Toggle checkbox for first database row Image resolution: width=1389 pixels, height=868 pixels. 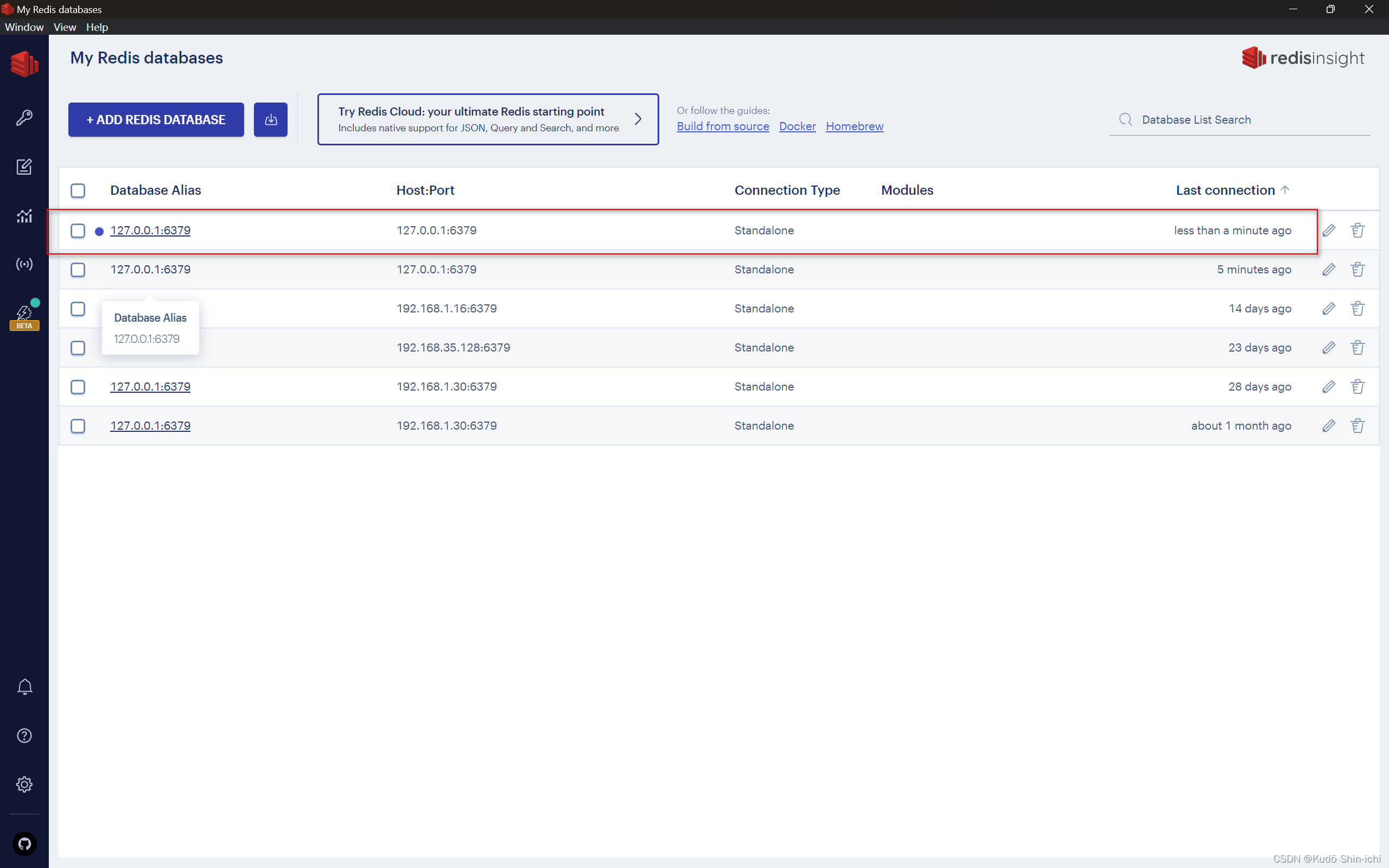coord(78,230)
